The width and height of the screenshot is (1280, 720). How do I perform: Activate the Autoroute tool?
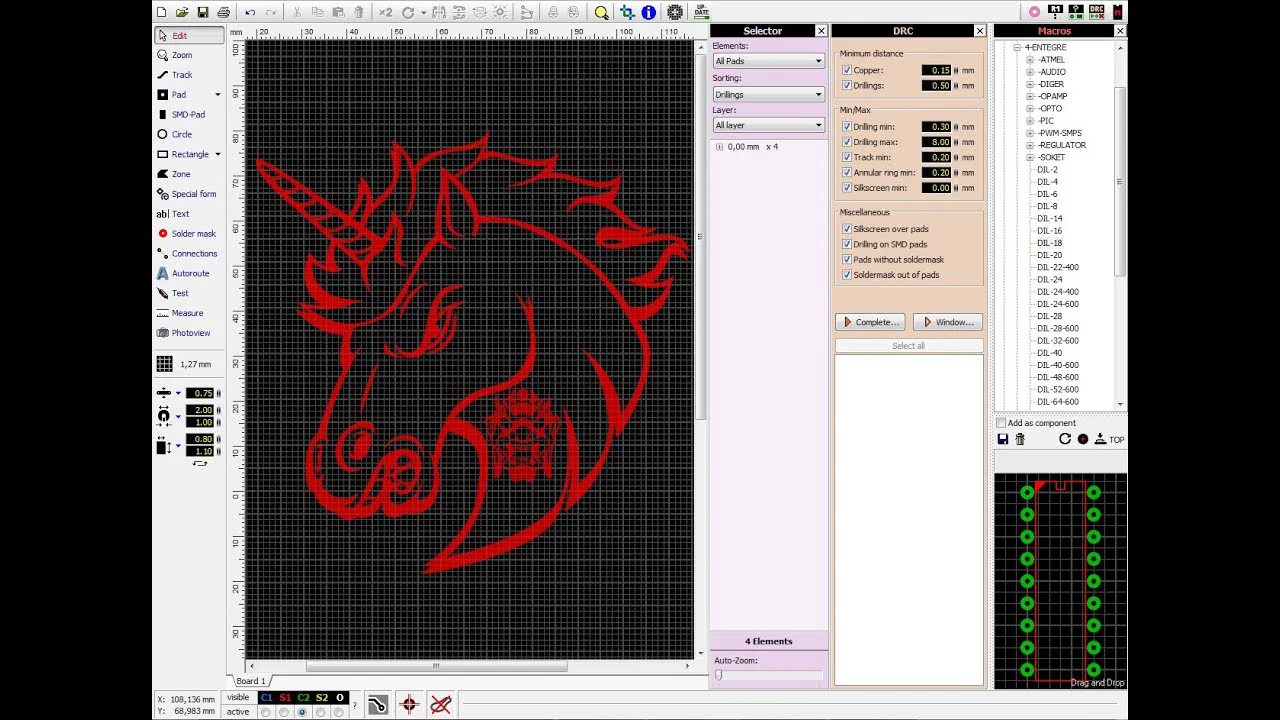[x=189, y=273]
